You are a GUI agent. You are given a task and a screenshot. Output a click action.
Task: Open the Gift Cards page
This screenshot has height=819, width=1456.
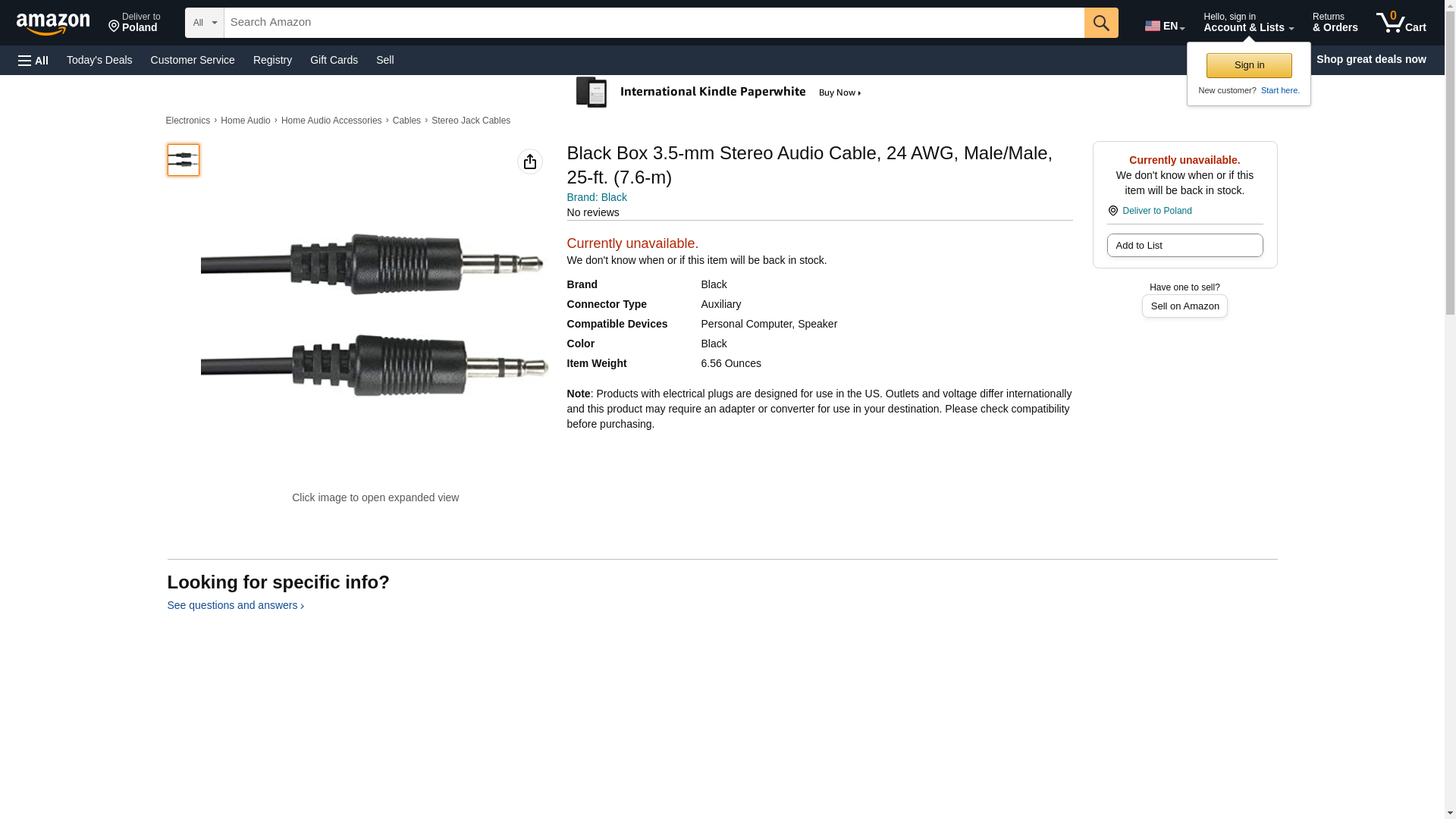334,60
